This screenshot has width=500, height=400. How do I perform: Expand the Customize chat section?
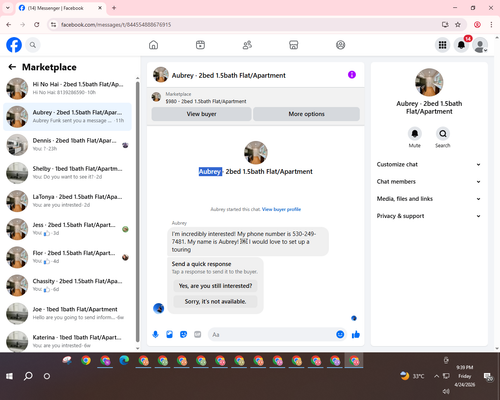click(x=429, y=164)
